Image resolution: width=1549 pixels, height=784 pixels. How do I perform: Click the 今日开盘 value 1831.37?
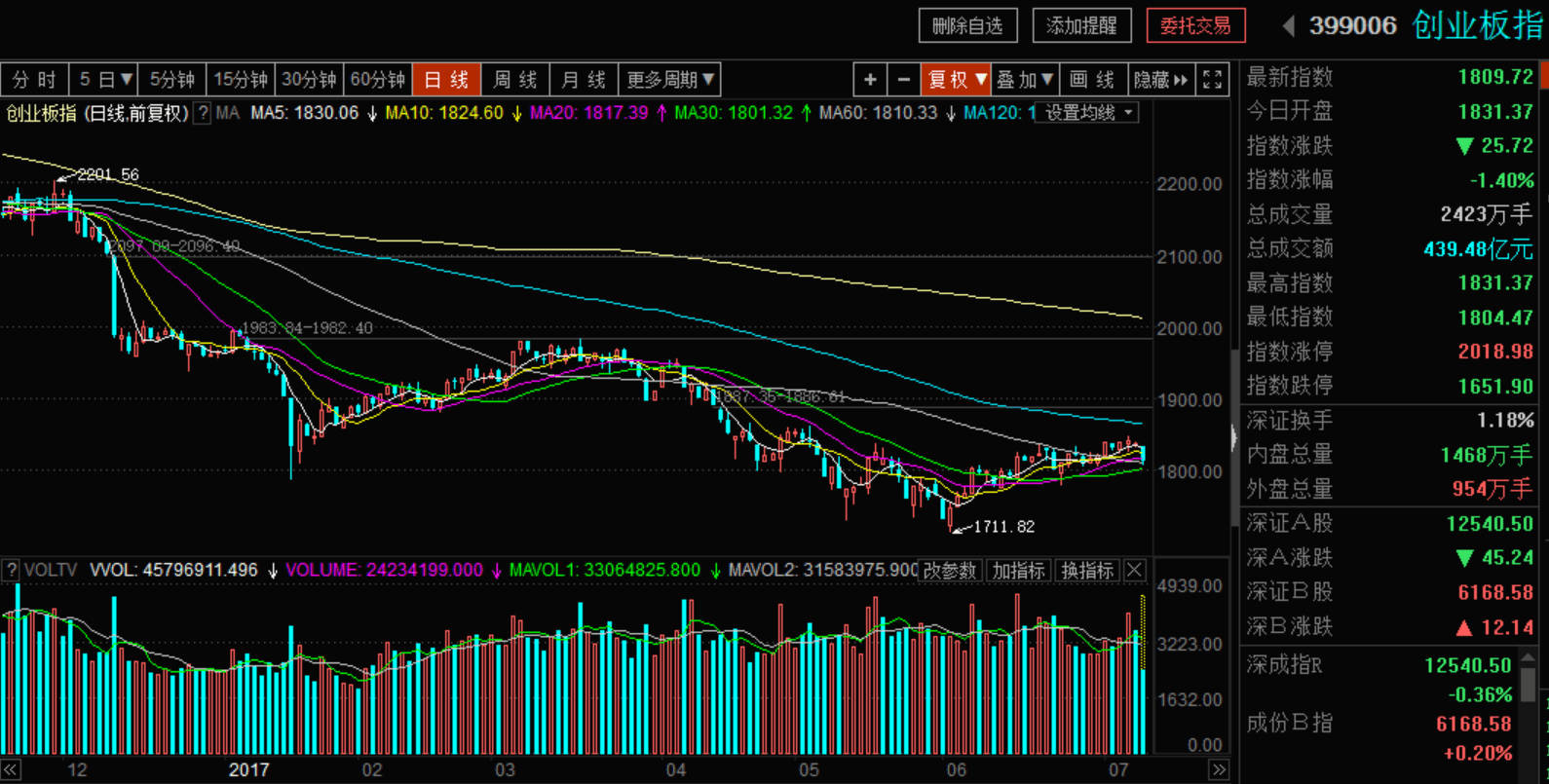coord(1495,112)
